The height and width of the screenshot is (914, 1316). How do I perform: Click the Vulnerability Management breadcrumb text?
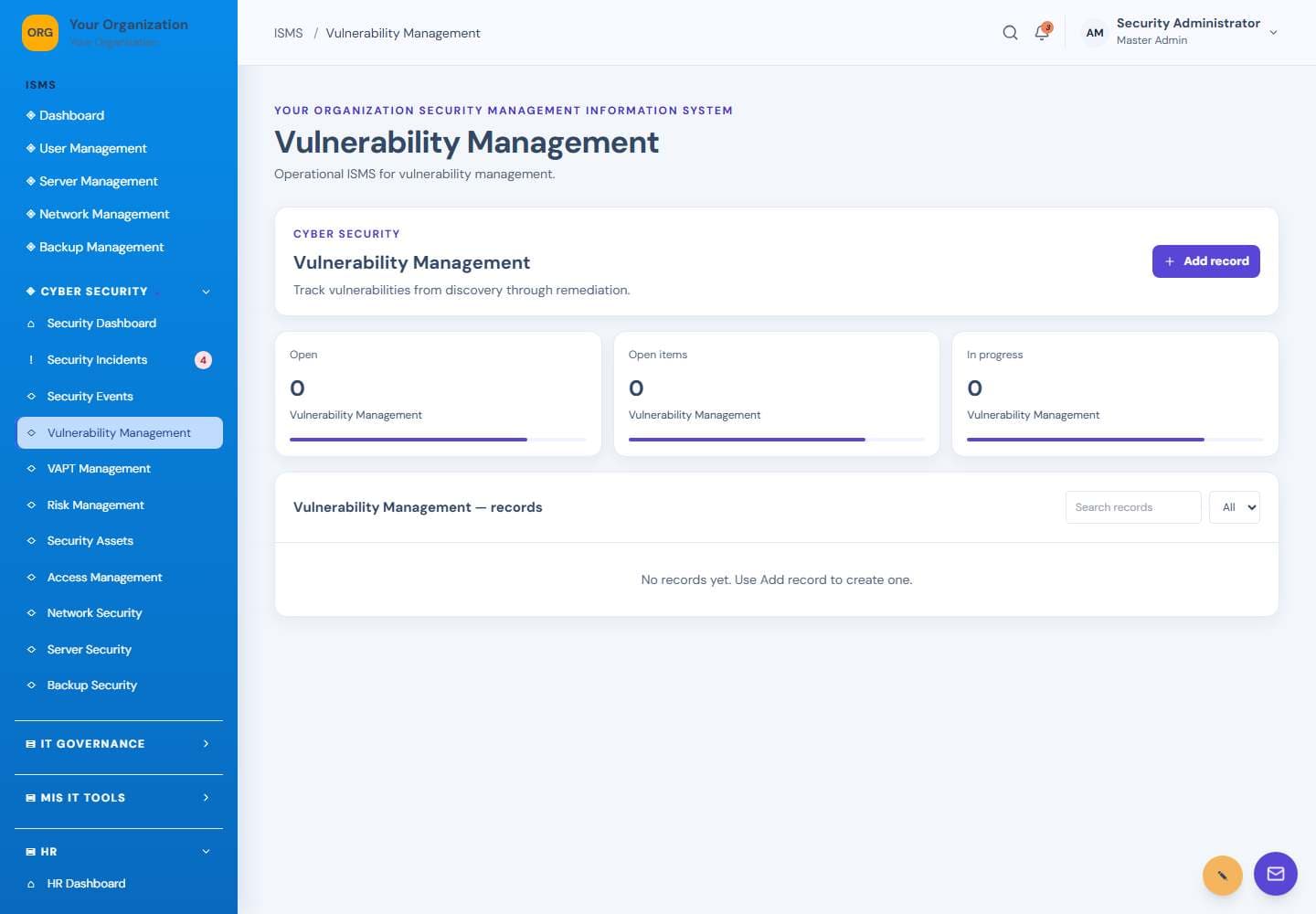tap(403, 33)
